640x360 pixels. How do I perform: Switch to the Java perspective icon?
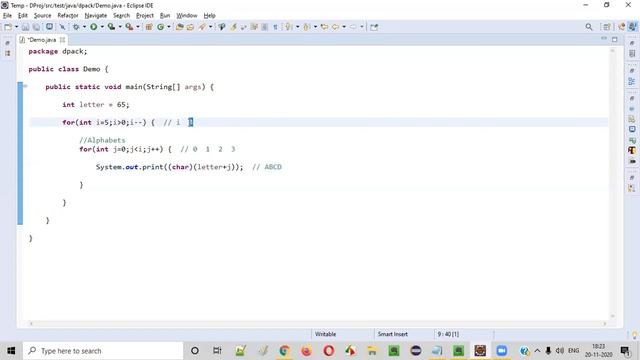point(632,27)
